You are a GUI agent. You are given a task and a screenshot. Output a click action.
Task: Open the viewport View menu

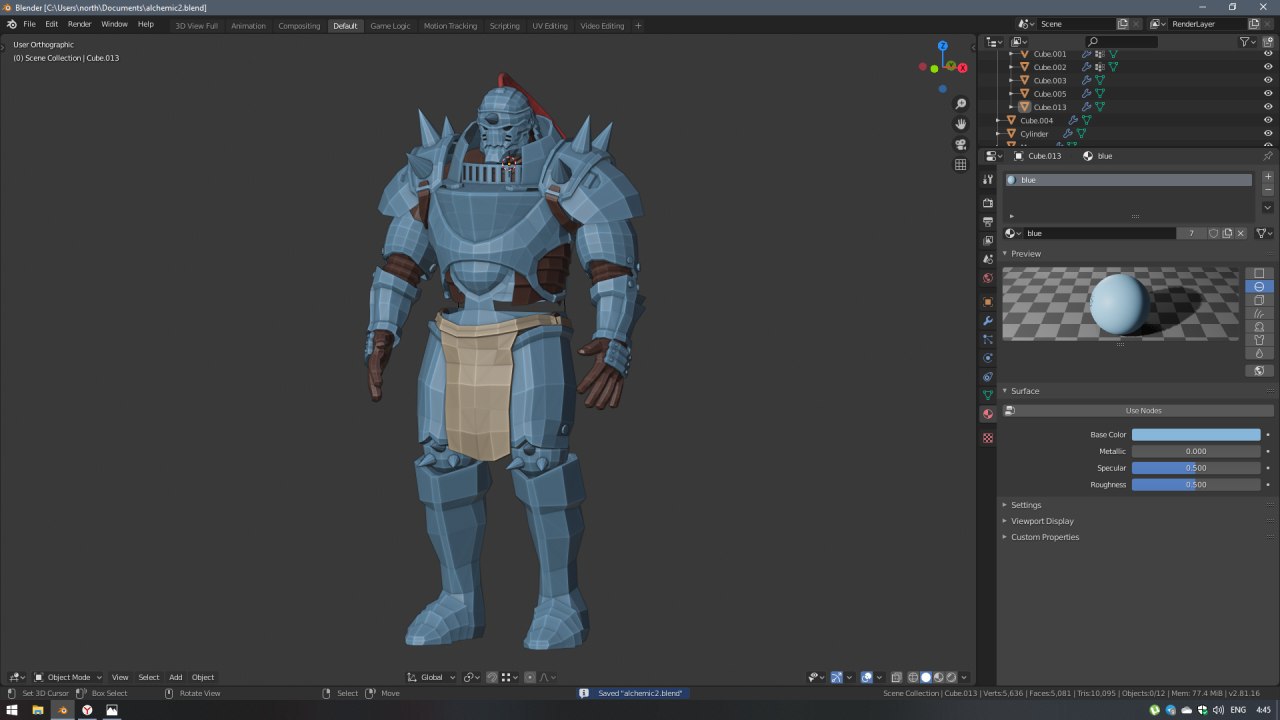(120, 677)
